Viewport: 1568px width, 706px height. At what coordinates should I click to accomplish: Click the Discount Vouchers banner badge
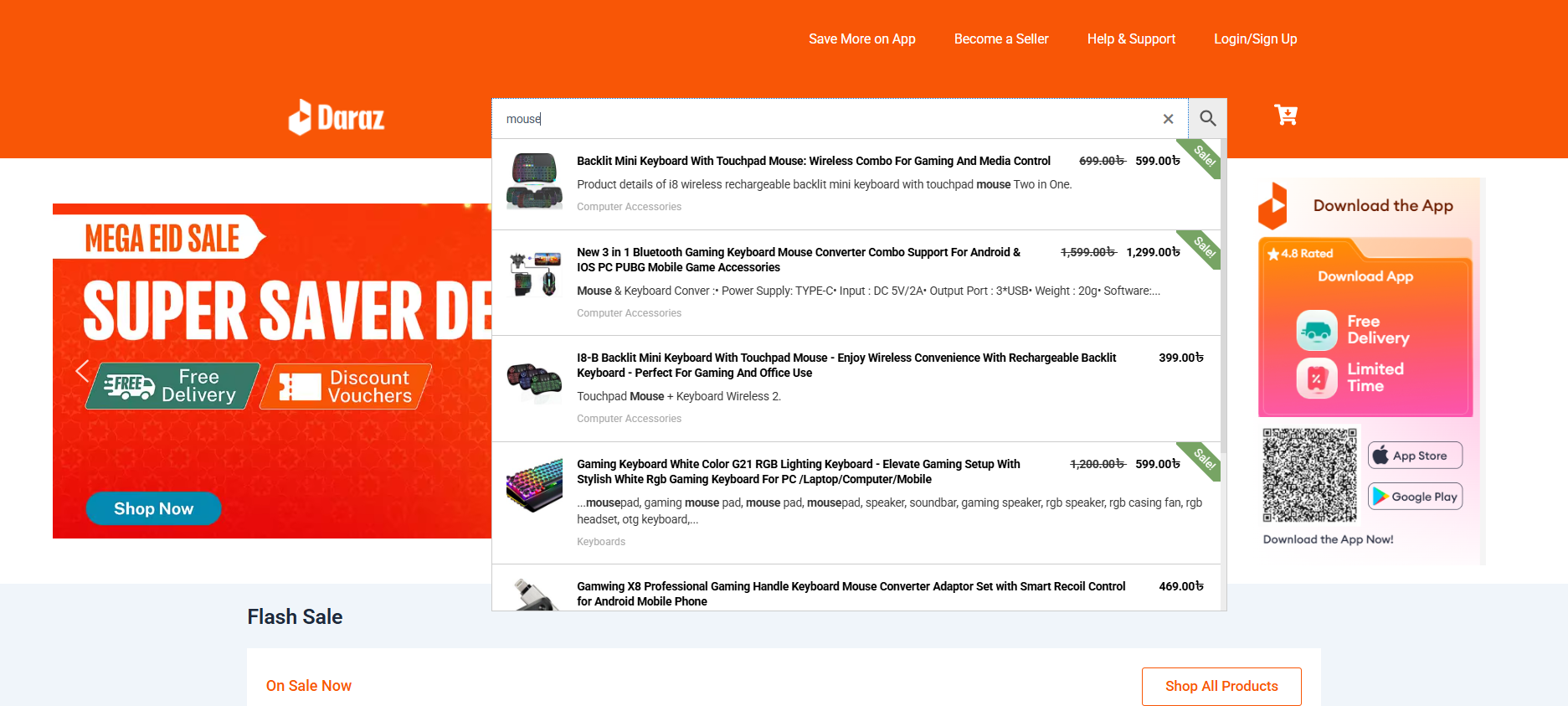click(346, 386)
